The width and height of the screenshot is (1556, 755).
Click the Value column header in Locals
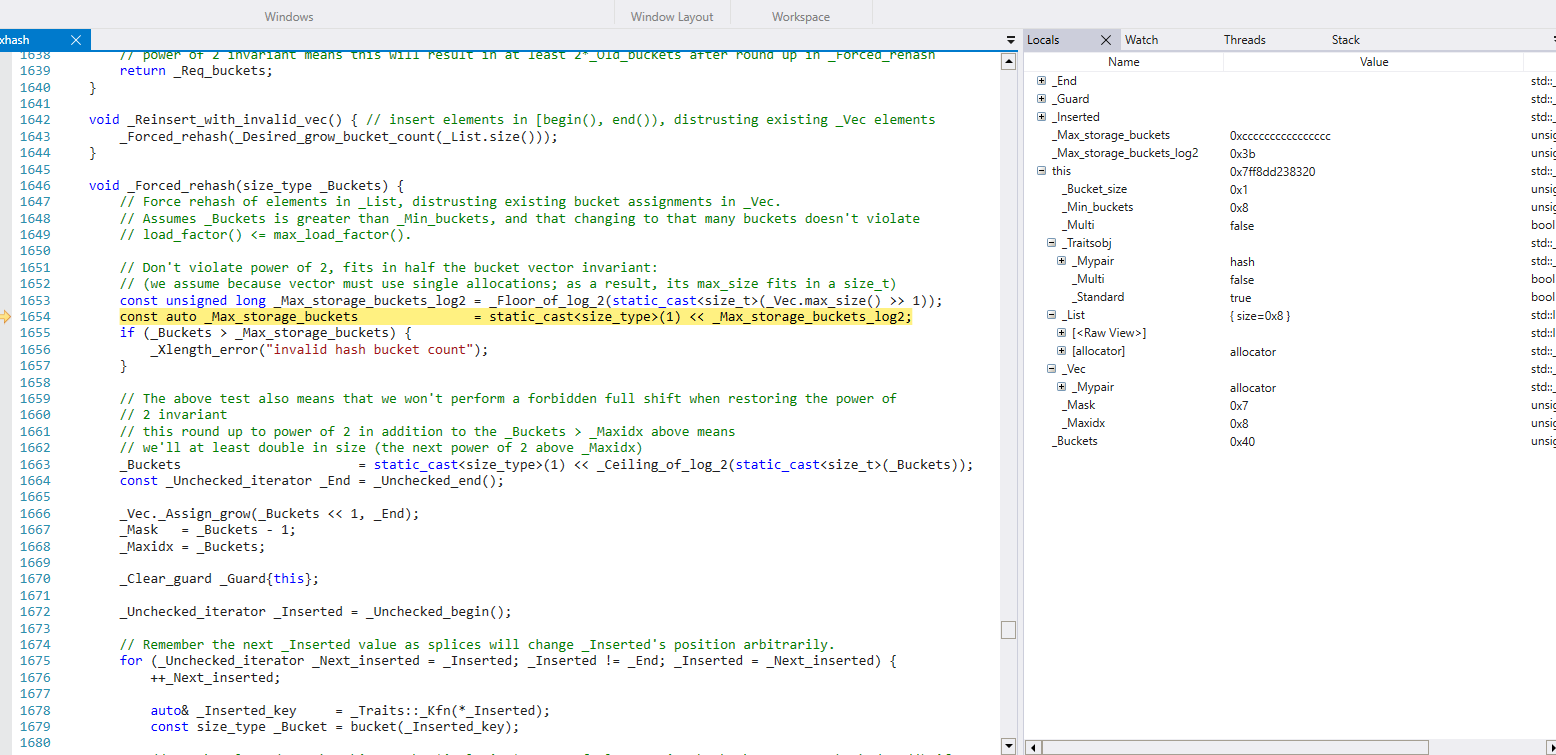point(1374,61)
